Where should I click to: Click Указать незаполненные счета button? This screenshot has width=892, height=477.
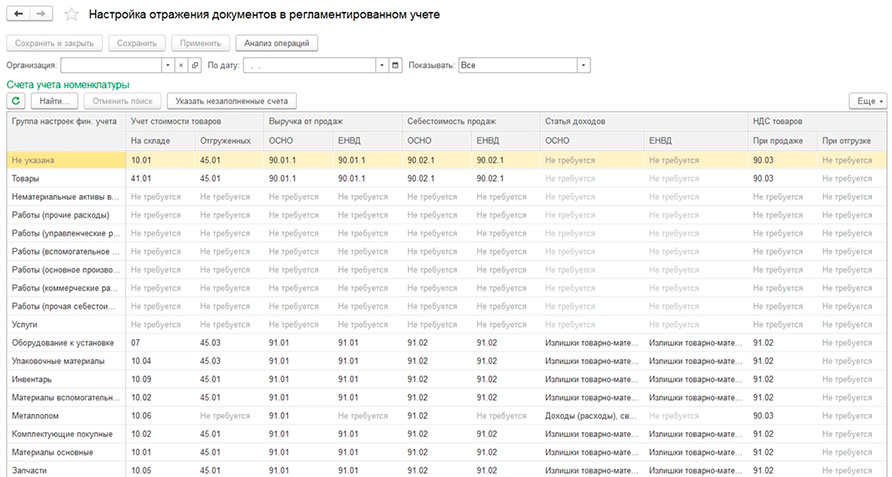pos(232,101)
